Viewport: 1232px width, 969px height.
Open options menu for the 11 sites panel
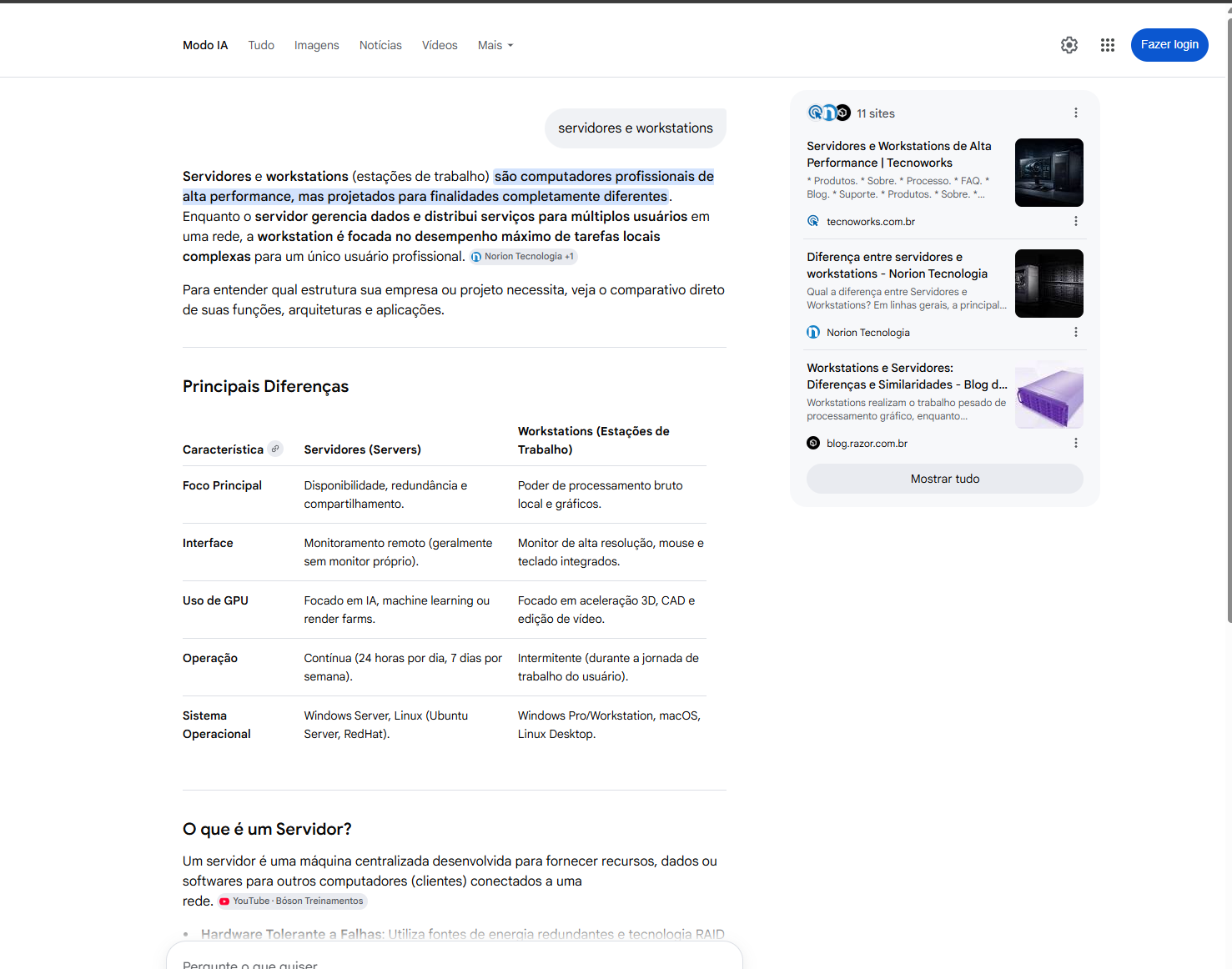[1076, 113]
